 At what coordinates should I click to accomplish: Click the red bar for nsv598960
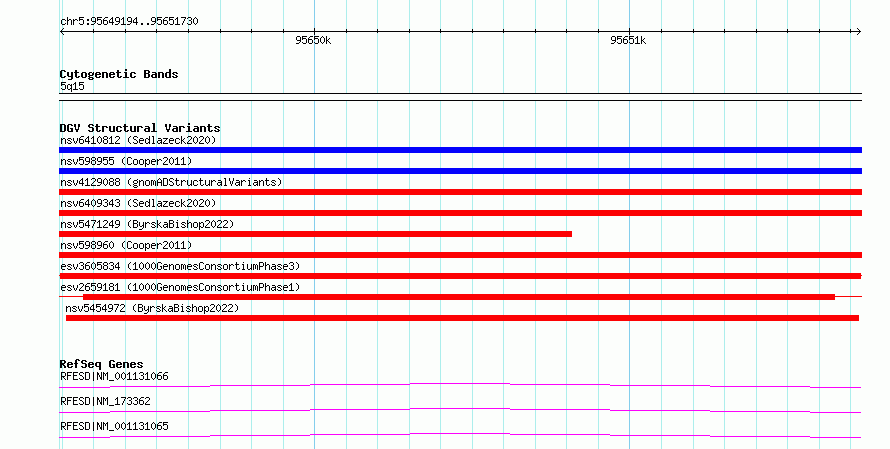(460, 255)
